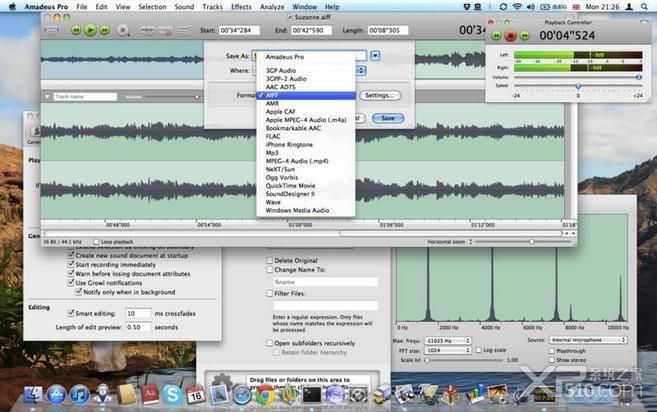Click the Record button in Suzanne.aiff toolbar
The image size is (657, 412).
click(x=122, y=30)
